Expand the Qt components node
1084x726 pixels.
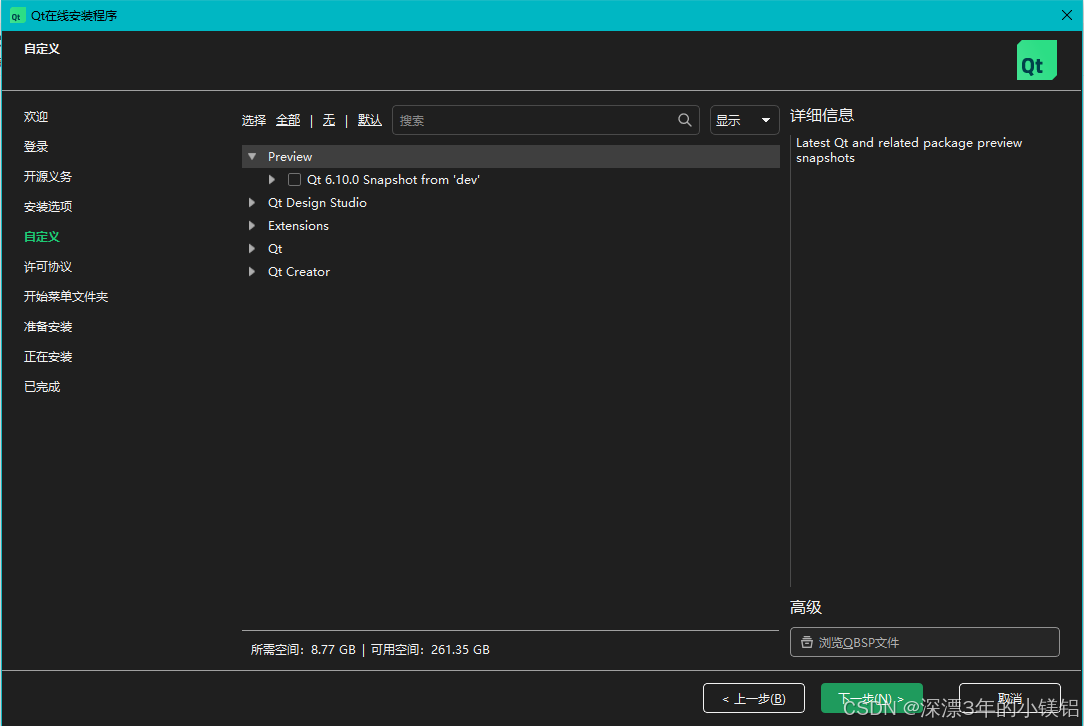point(252,248)
